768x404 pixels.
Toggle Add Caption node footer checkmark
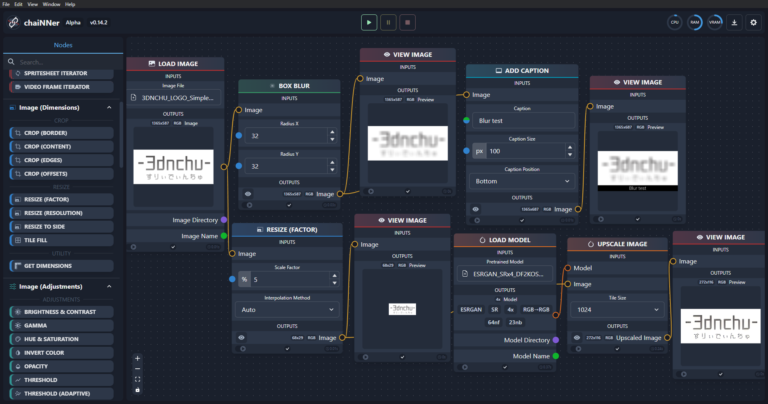coord(522,220)
